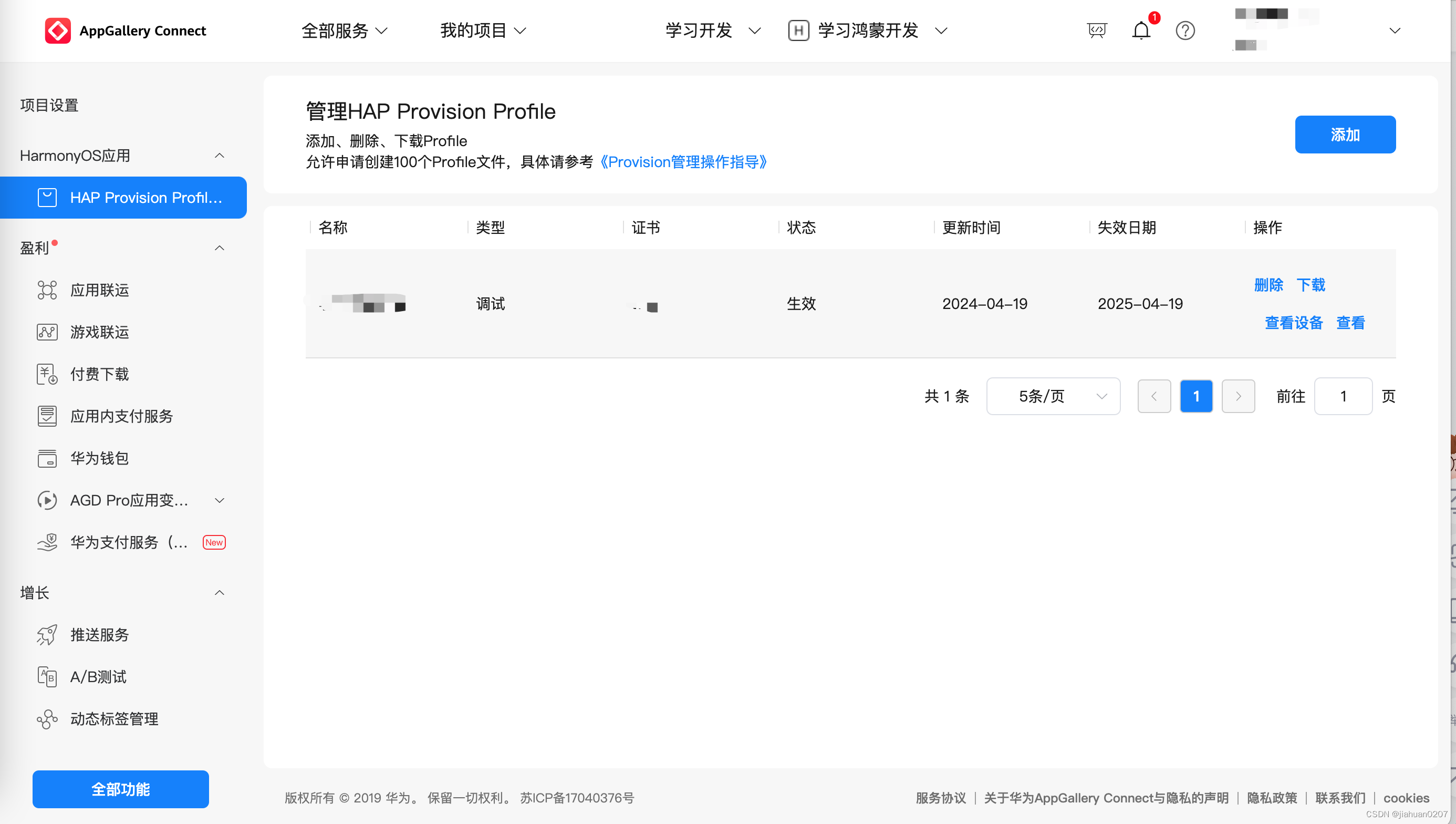Image resolution: width=1456 pixels, height=824 pixels.
Task: Click the 华为支付服务 hand-coin icon
Action: 47,542
